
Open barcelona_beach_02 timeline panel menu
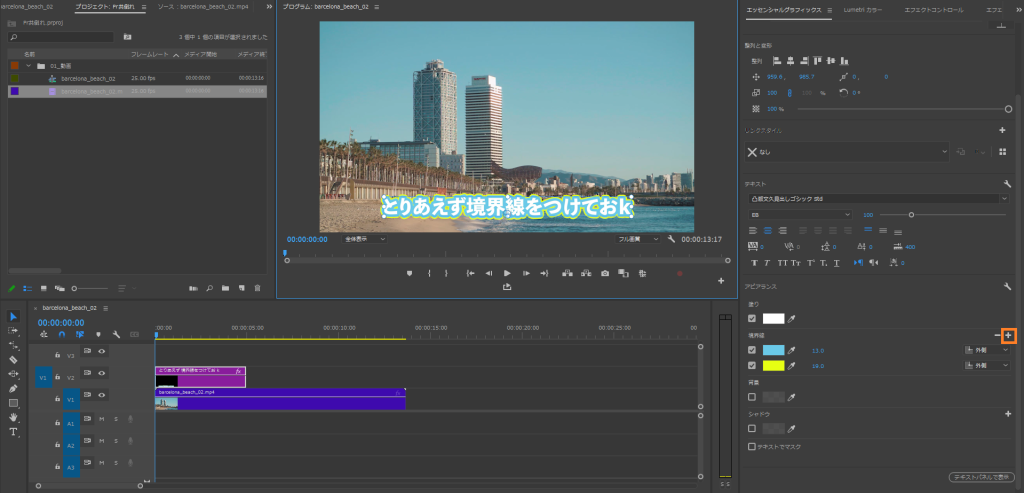[105, 308]
